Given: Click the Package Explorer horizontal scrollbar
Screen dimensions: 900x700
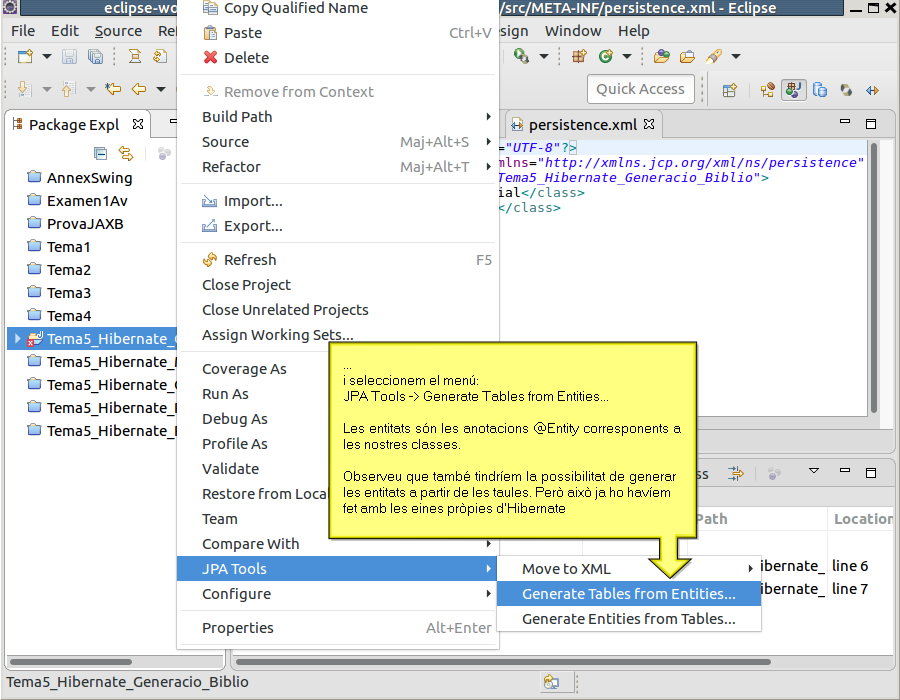Looking at the screenshot, I should pos(71,662).
